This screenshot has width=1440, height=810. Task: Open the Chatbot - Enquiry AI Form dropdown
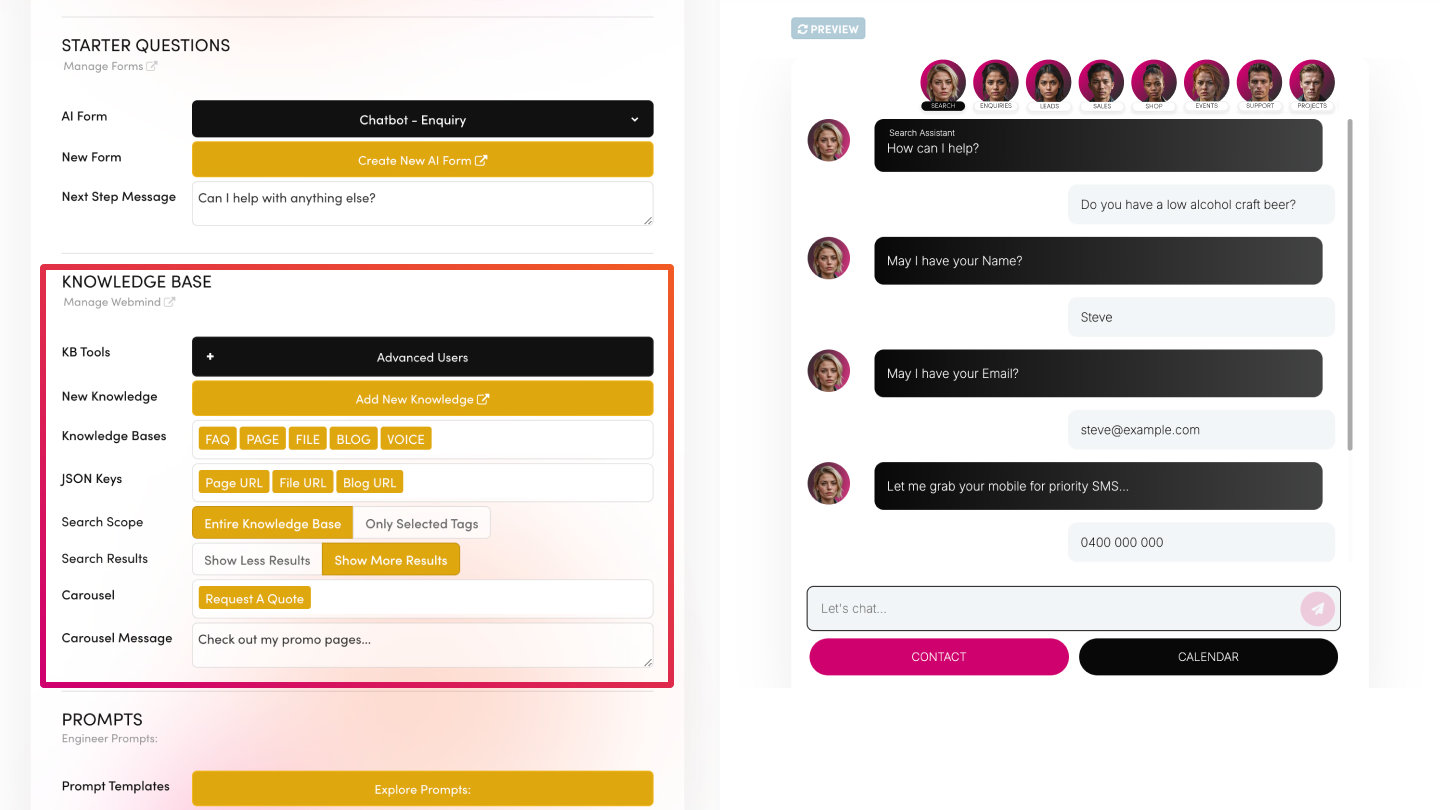pyautogui.click(x=422, y=119)
